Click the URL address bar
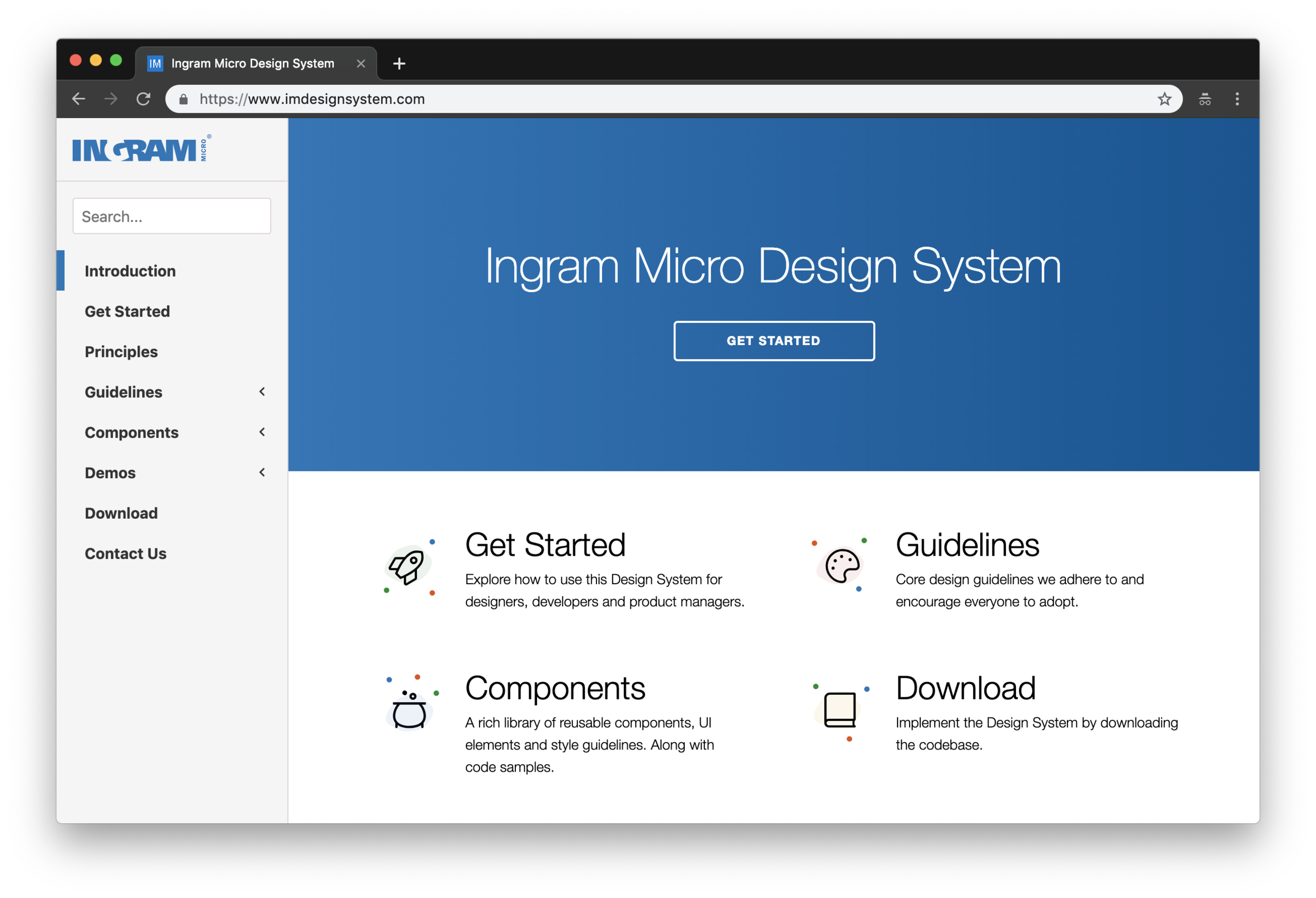 (673, 99)
